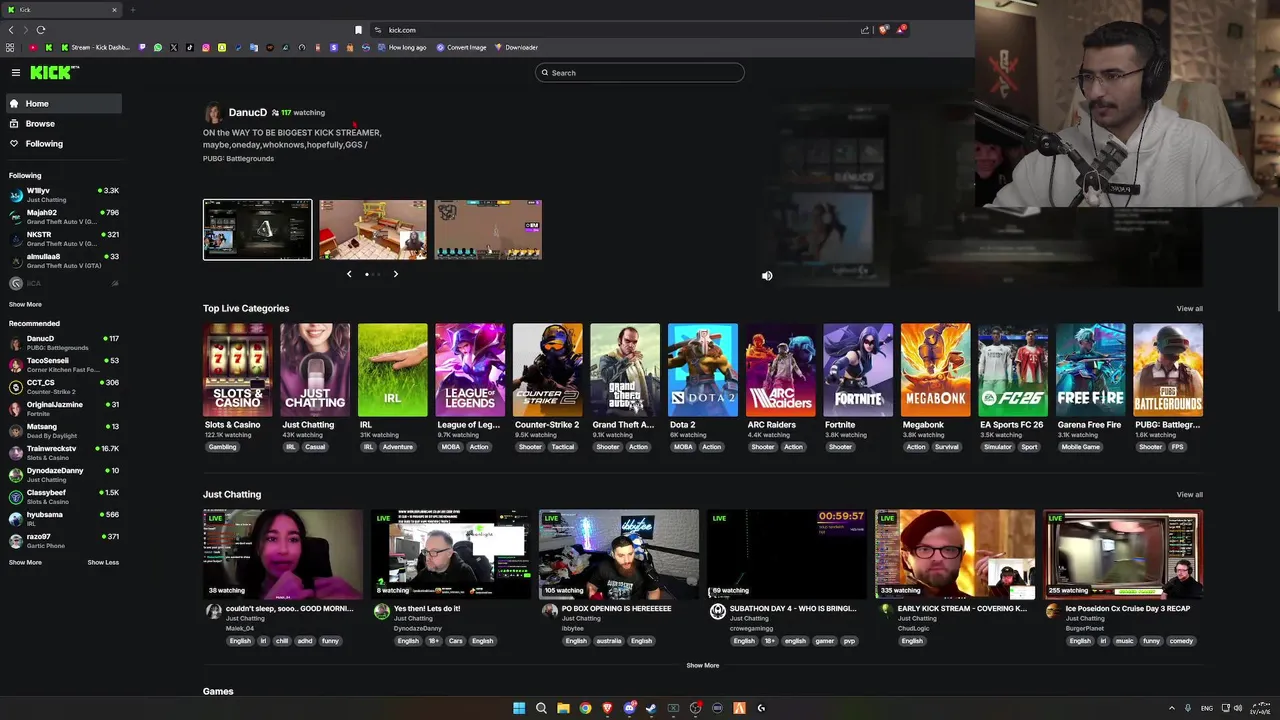The height and width of the screenshot is (720, 1280).
Task: Open new browser tab
Action: (x=132, y=10)
